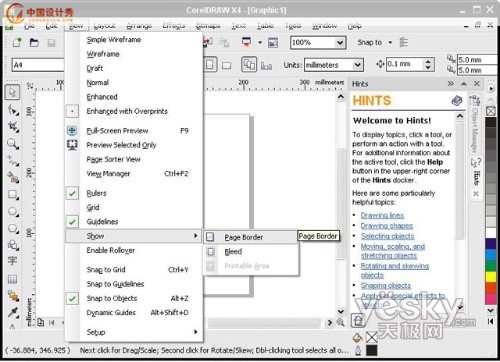The height and width of the screenshot is (362, 500).
Task: Click the Open folder icon
Action: (x=34, y=43)
